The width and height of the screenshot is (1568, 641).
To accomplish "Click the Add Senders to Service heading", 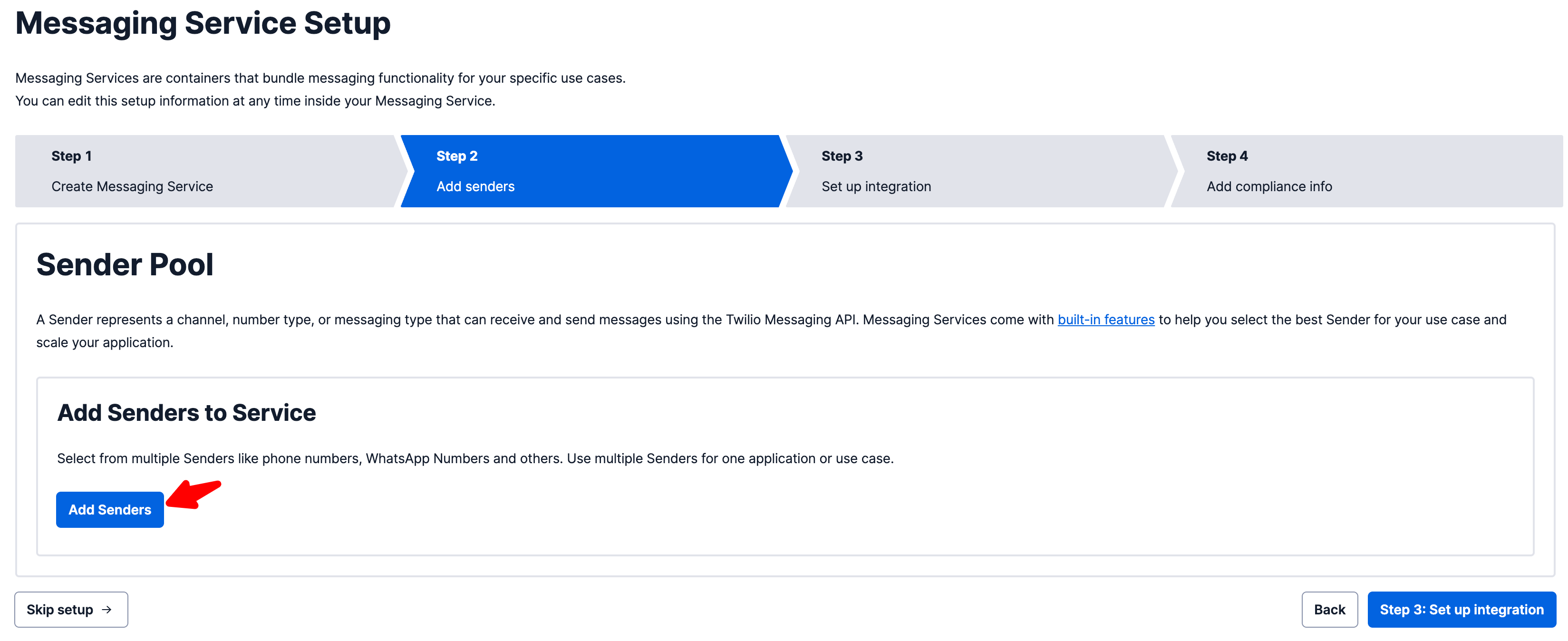I will pyautogui.click(x=186, y=413).
